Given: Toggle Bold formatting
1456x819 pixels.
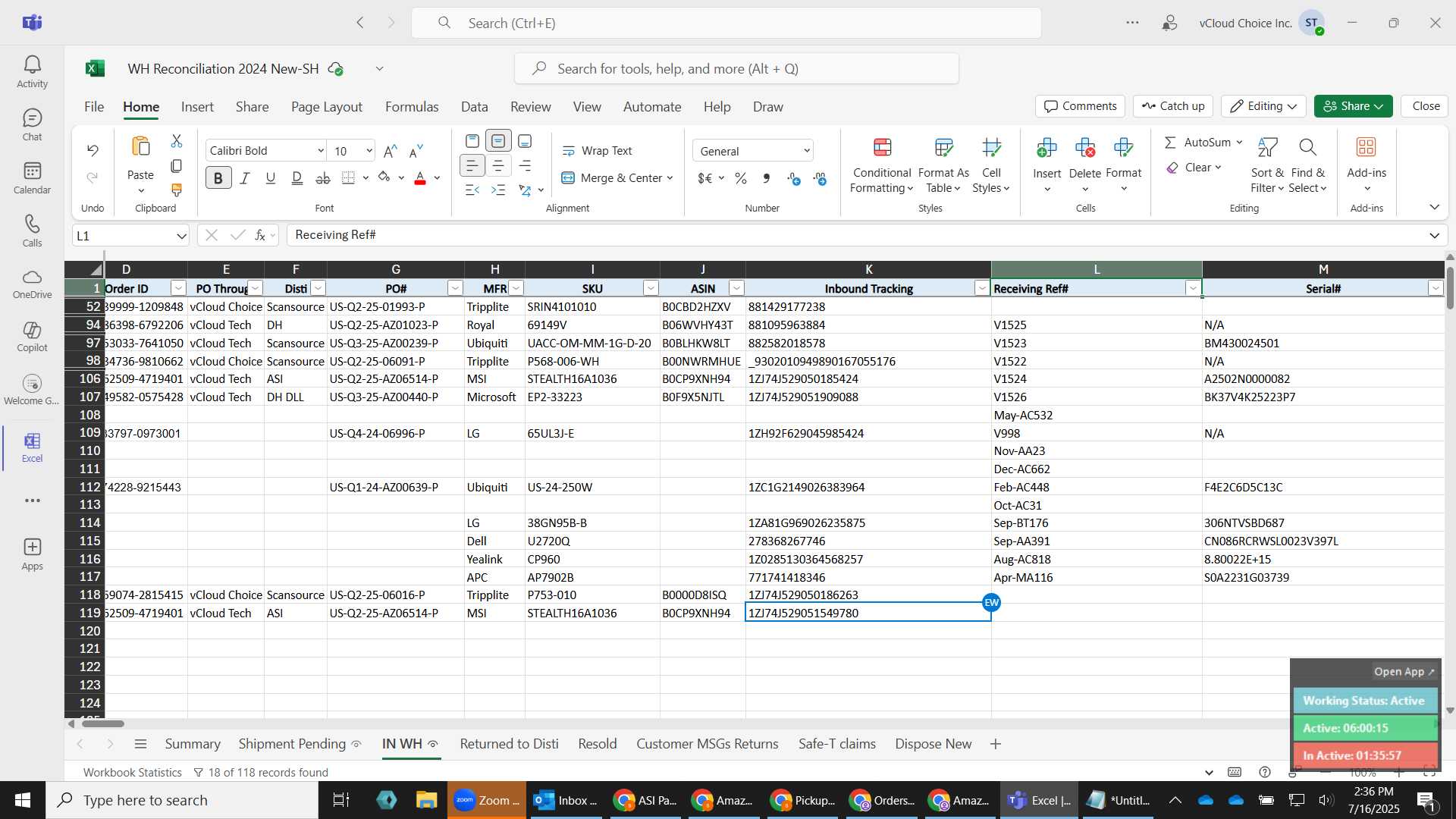Looking at the screenshot, I should 218,178.
